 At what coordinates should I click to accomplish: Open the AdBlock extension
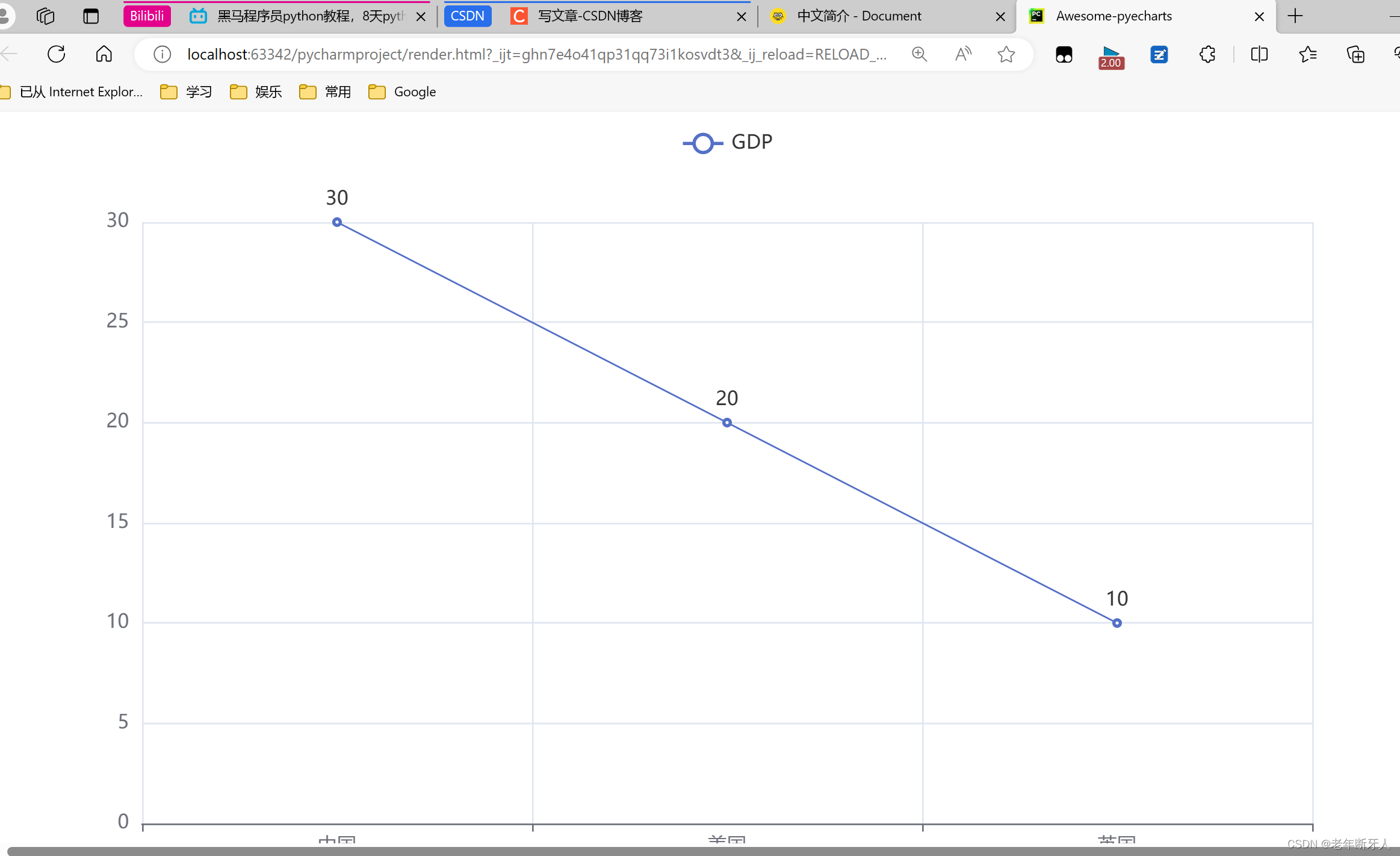[x=1064, y=55]
